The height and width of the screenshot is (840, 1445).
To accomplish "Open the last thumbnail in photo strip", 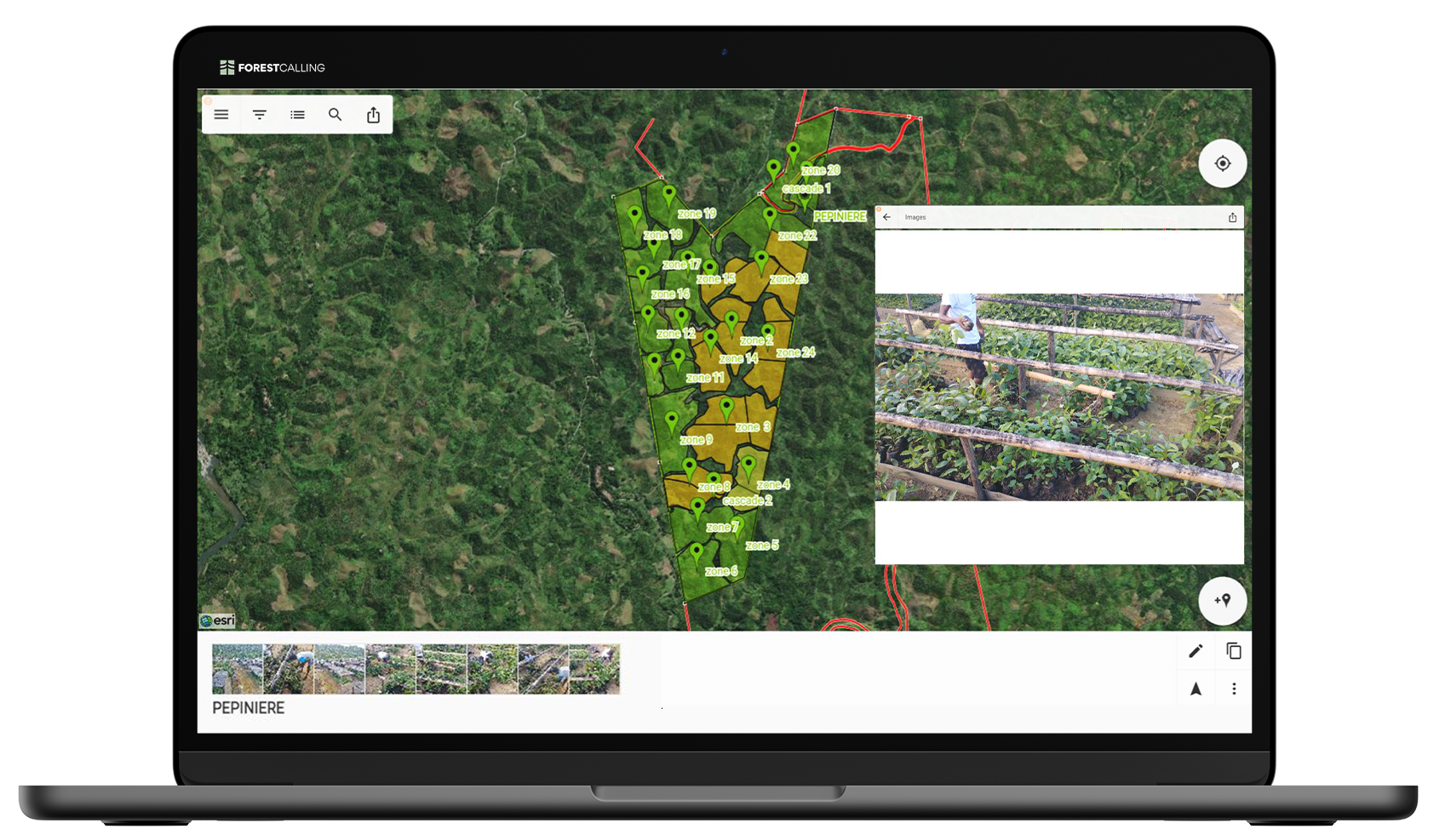I will click(x=594, y=669).
